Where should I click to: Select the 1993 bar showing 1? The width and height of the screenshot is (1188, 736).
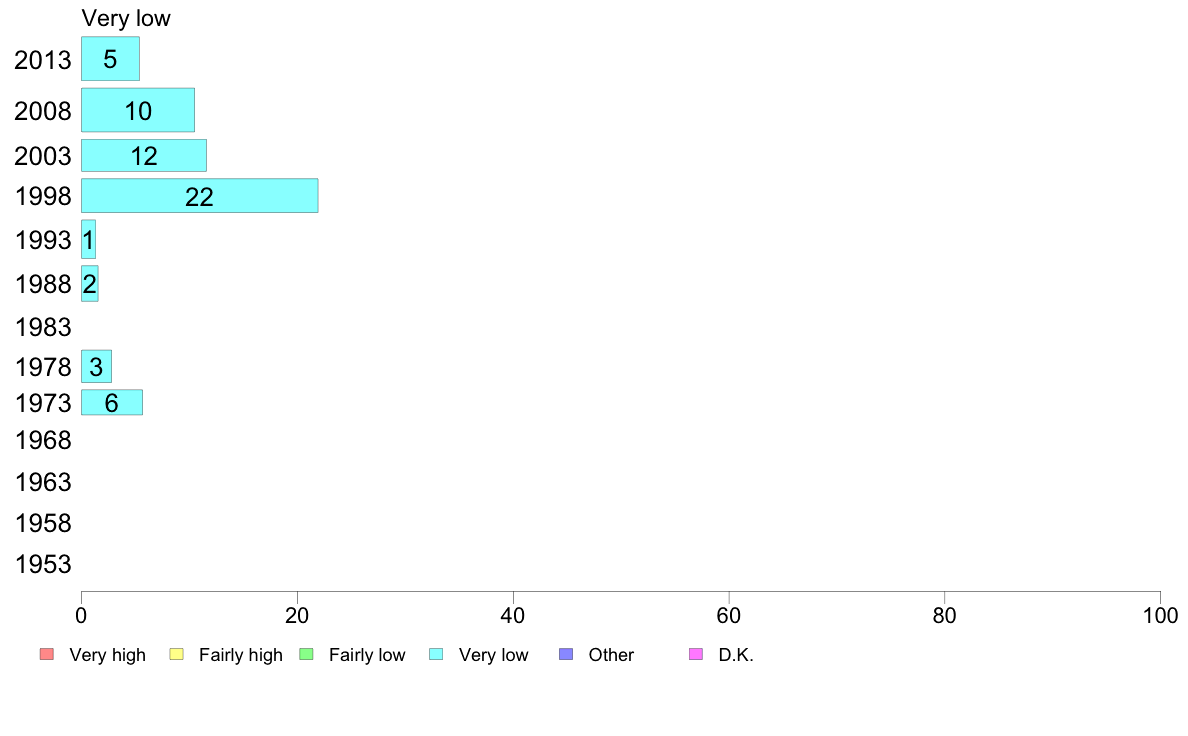(x=89, y=240)
